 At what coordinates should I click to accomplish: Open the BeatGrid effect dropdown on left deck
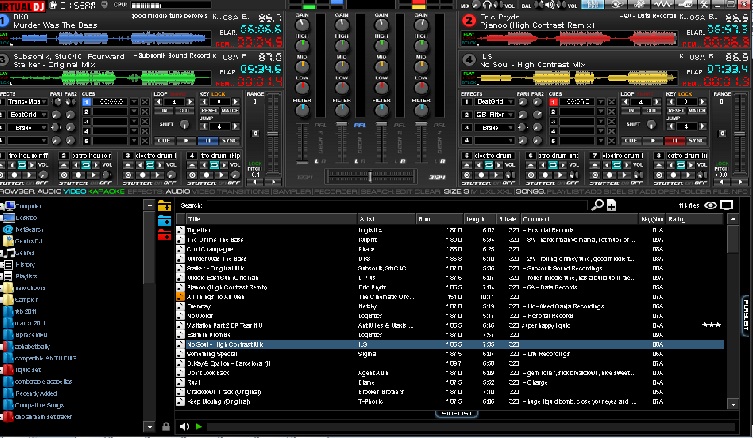[26, 116]
